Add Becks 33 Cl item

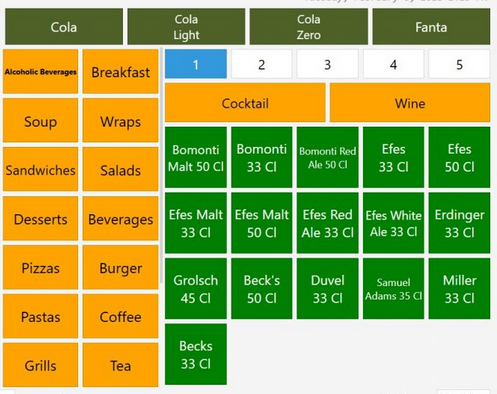pyautogui.click(x=196, y=354)
